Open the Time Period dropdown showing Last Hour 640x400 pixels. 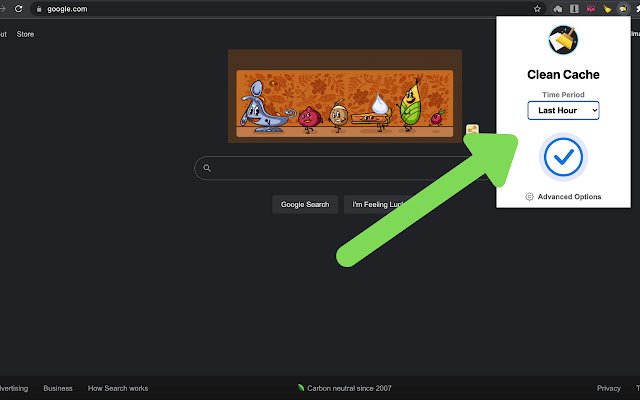(x=563, y=110)
